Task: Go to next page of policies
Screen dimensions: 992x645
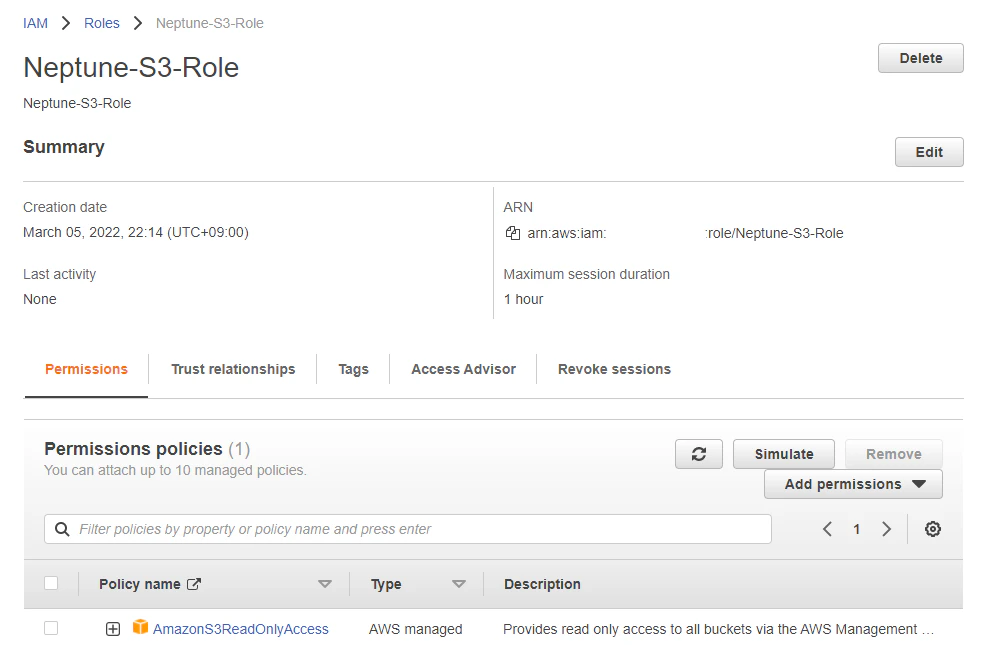Action: coord(886,529)
